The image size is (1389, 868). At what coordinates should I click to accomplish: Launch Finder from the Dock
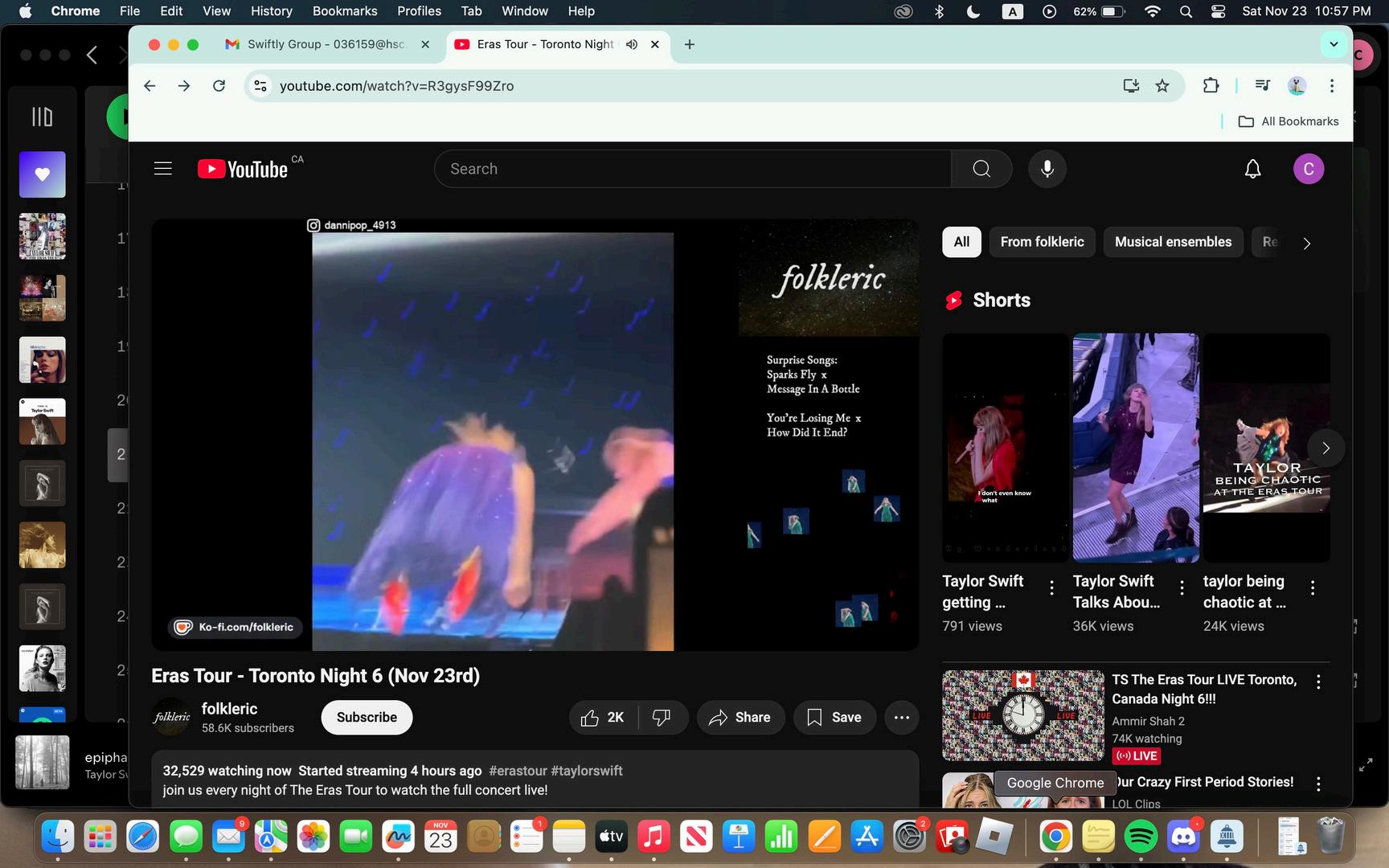click(x=58, y=837)
